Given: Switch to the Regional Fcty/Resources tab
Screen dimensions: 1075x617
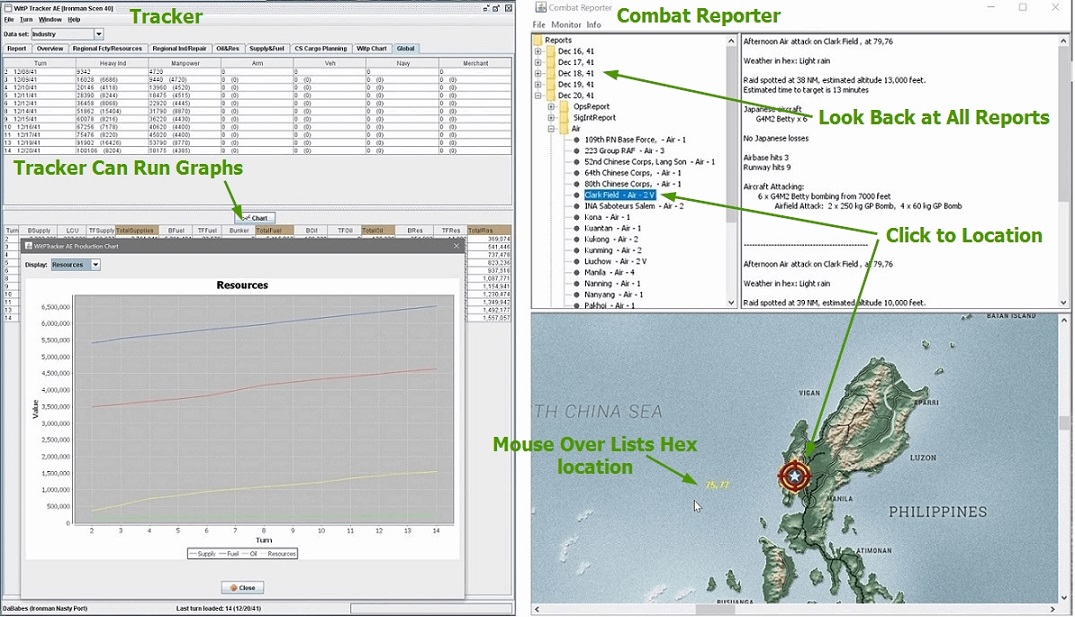Looking at the screenshot, I should coord(107,49).
